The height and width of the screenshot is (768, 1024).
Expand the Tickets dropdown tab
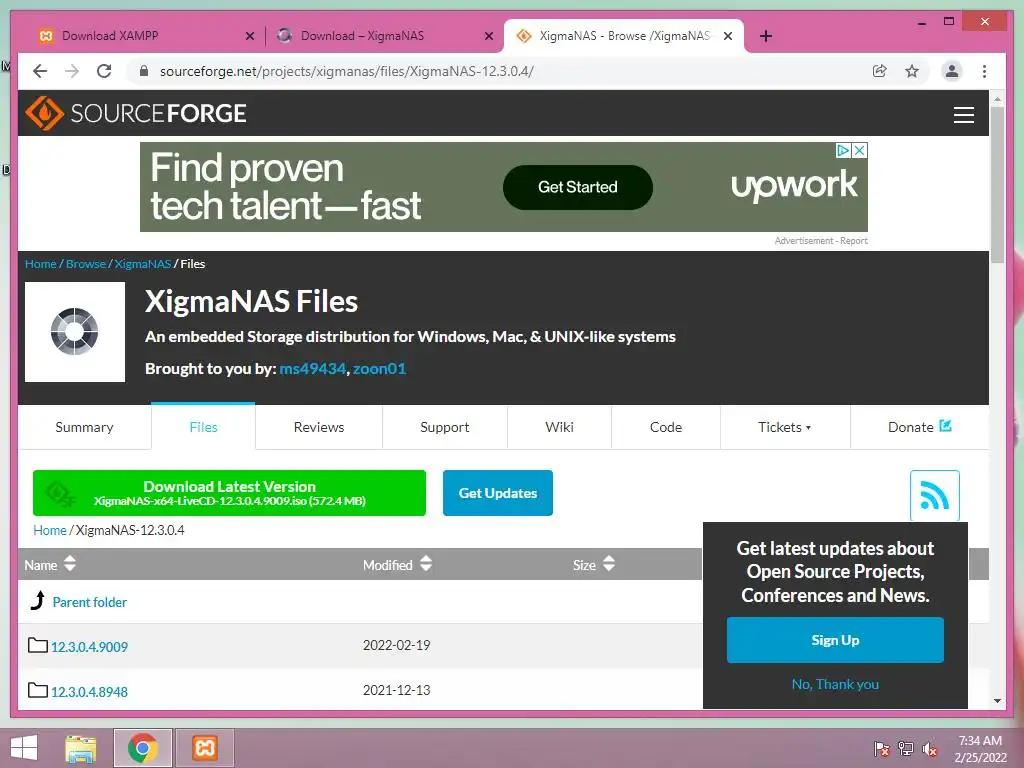coord(785,427)
